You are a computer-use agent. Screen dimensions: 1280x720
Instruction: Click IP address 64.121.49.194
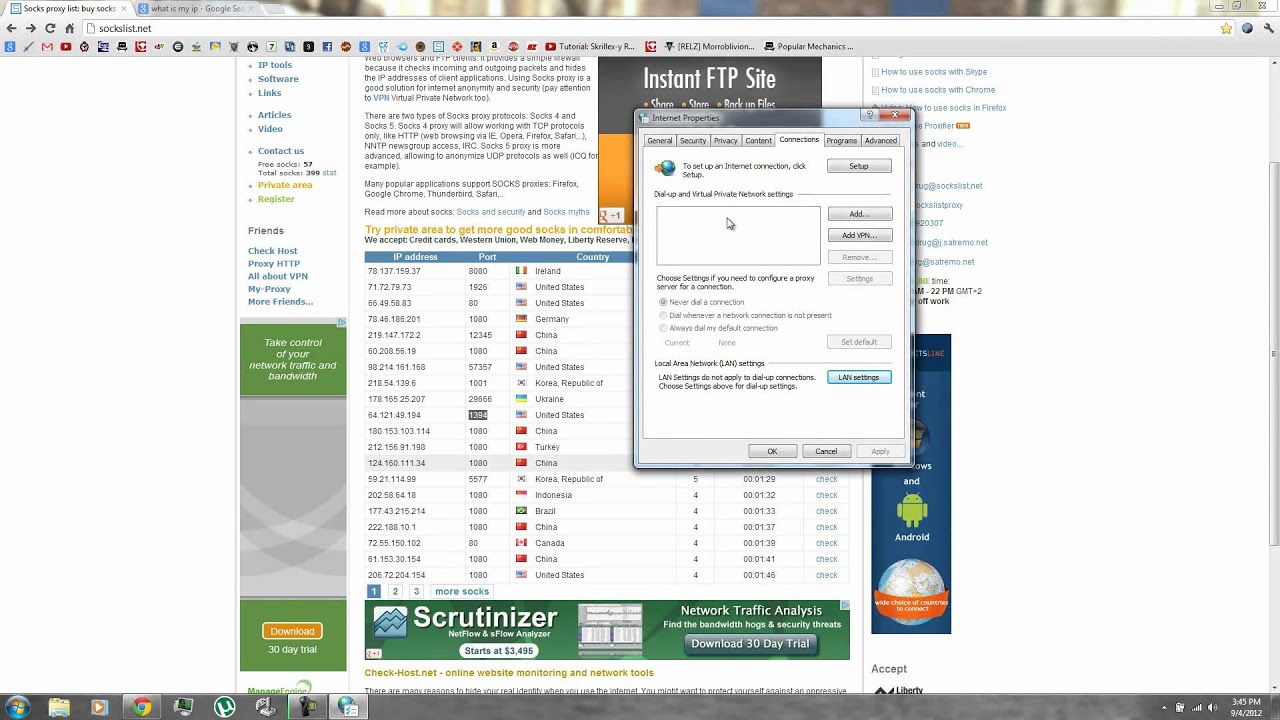[x=394, y=415]
